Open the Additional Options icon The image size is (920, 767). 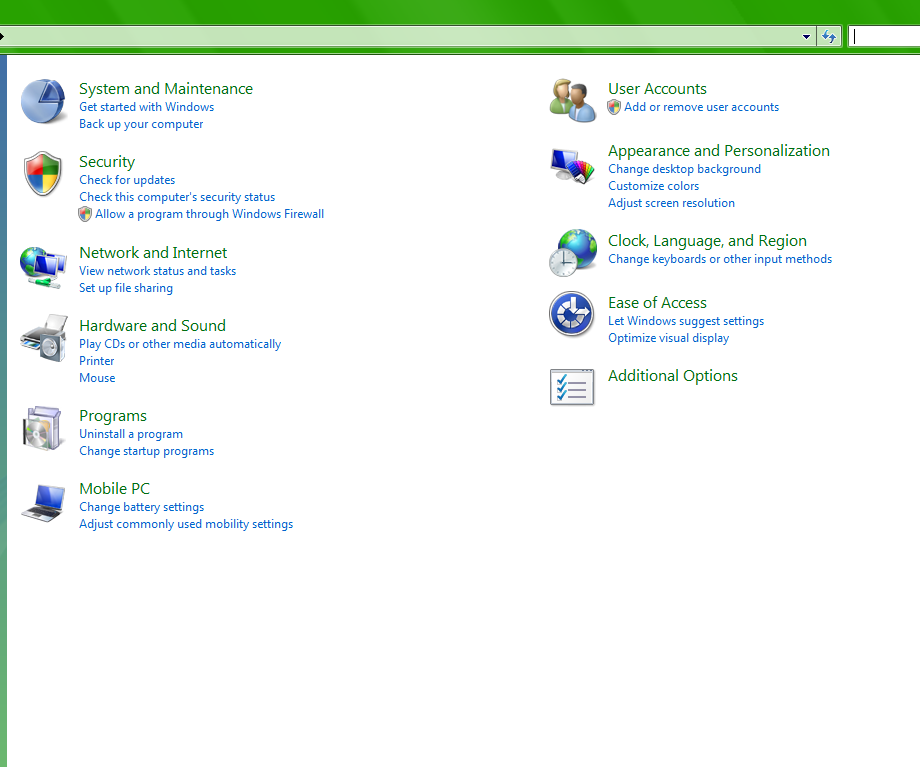[571, 388]
